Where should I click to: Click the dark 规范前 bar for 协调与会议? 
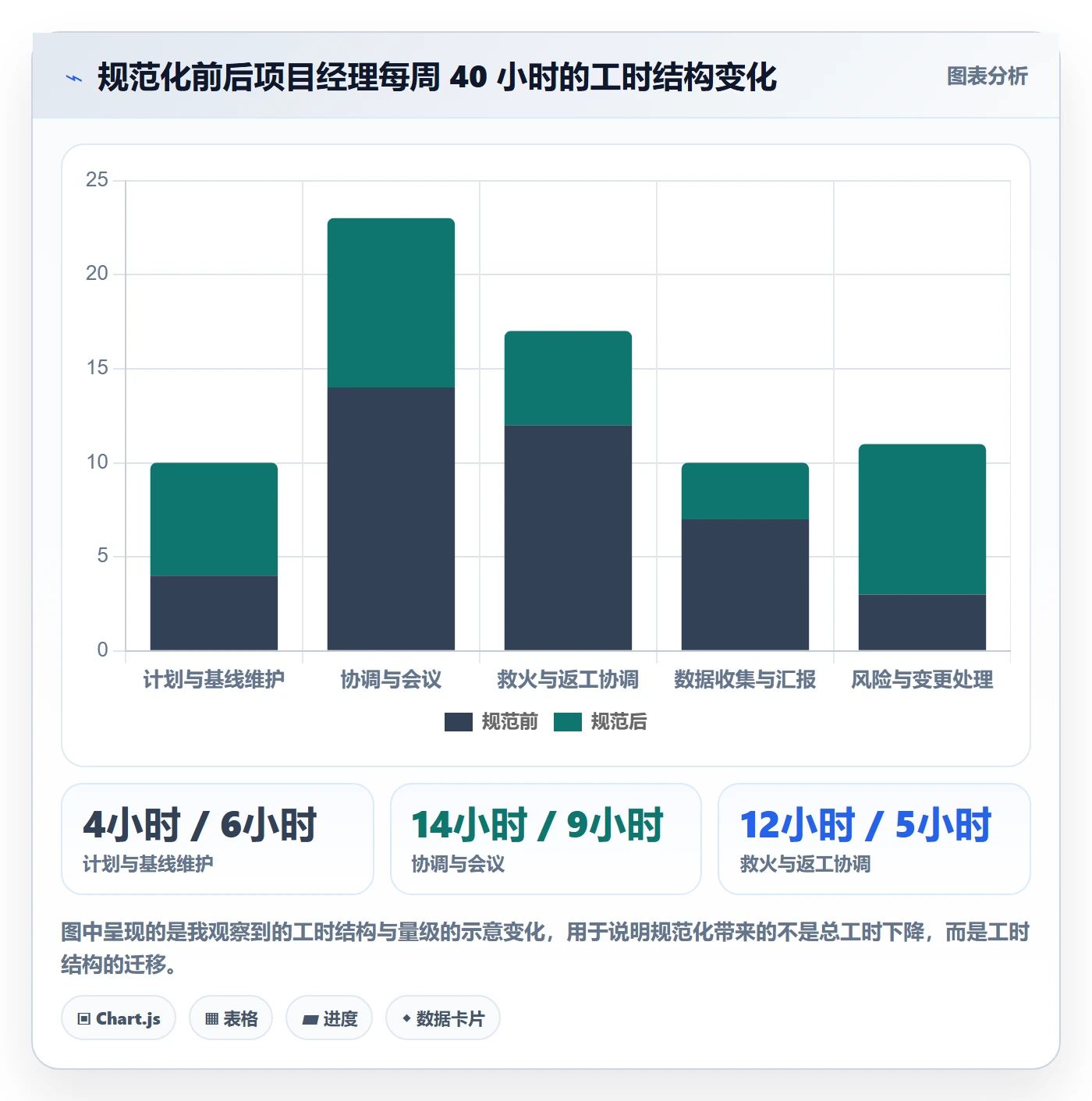coord(391,519)
